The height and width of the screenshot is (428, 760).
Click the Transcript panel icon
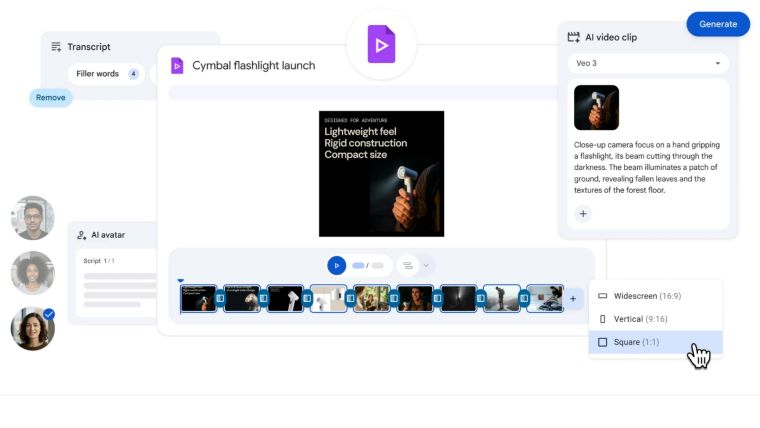[x=55, y=46]
